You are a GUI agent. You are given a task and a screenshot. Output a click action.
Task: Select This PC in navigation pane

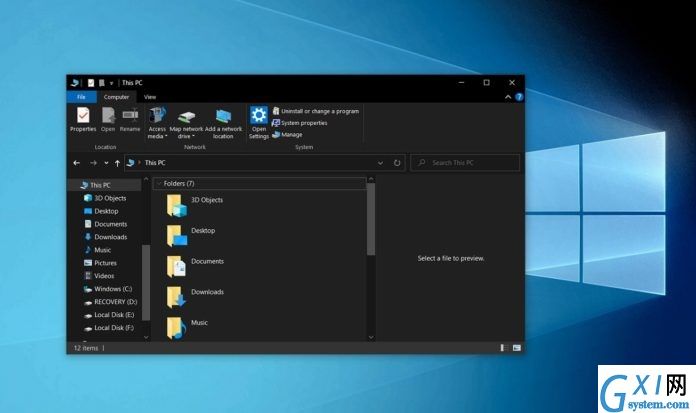coord(104,185)
